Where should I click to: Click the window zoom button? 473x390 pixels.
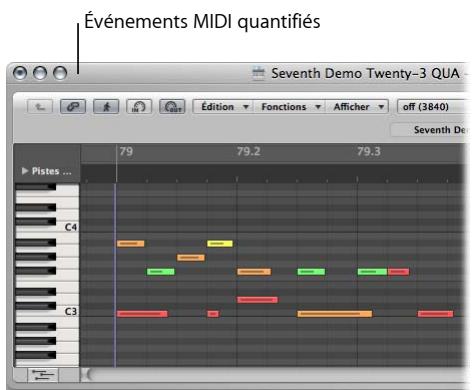tap(60, 73)
